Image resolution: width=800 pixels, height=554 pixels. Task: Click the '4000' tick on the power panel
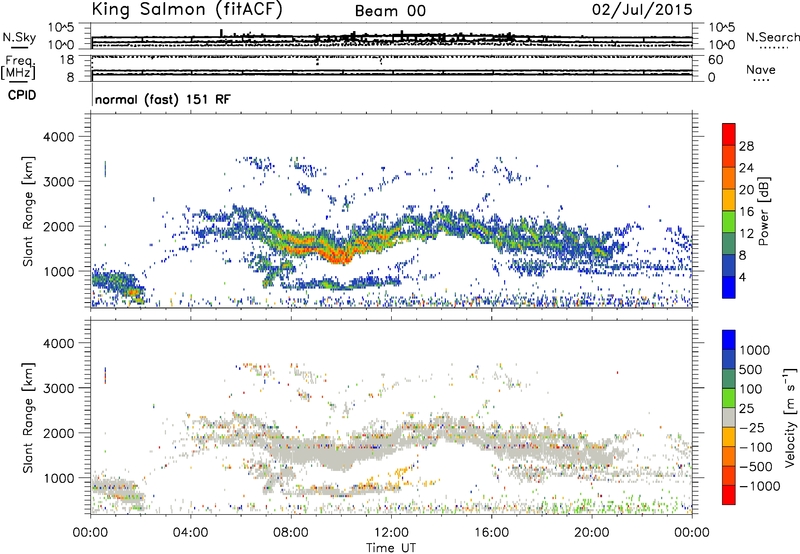coord(58,137)
